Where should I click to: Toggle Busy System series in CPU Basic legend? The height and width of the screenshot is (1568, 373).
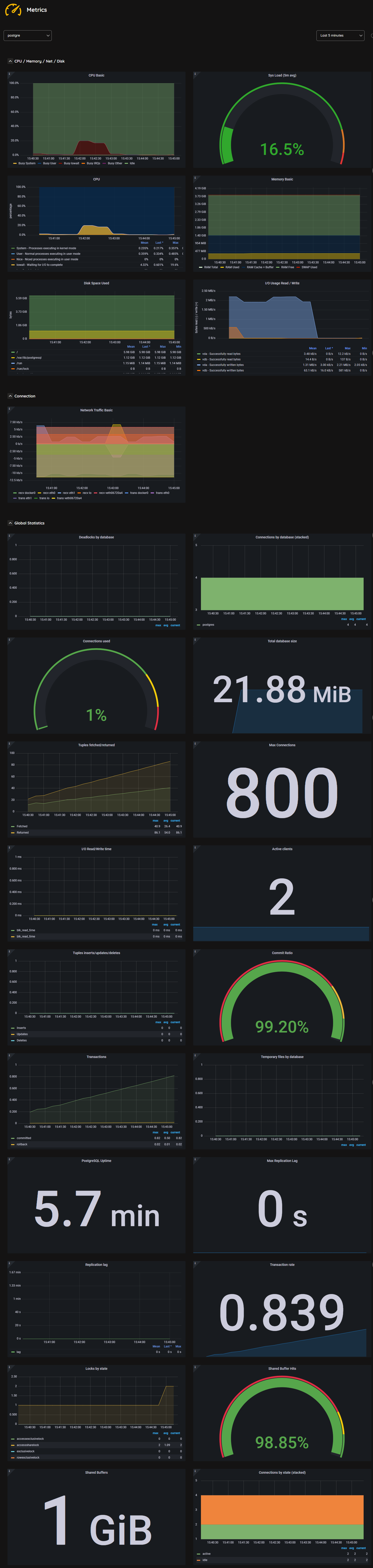(26, 163)
